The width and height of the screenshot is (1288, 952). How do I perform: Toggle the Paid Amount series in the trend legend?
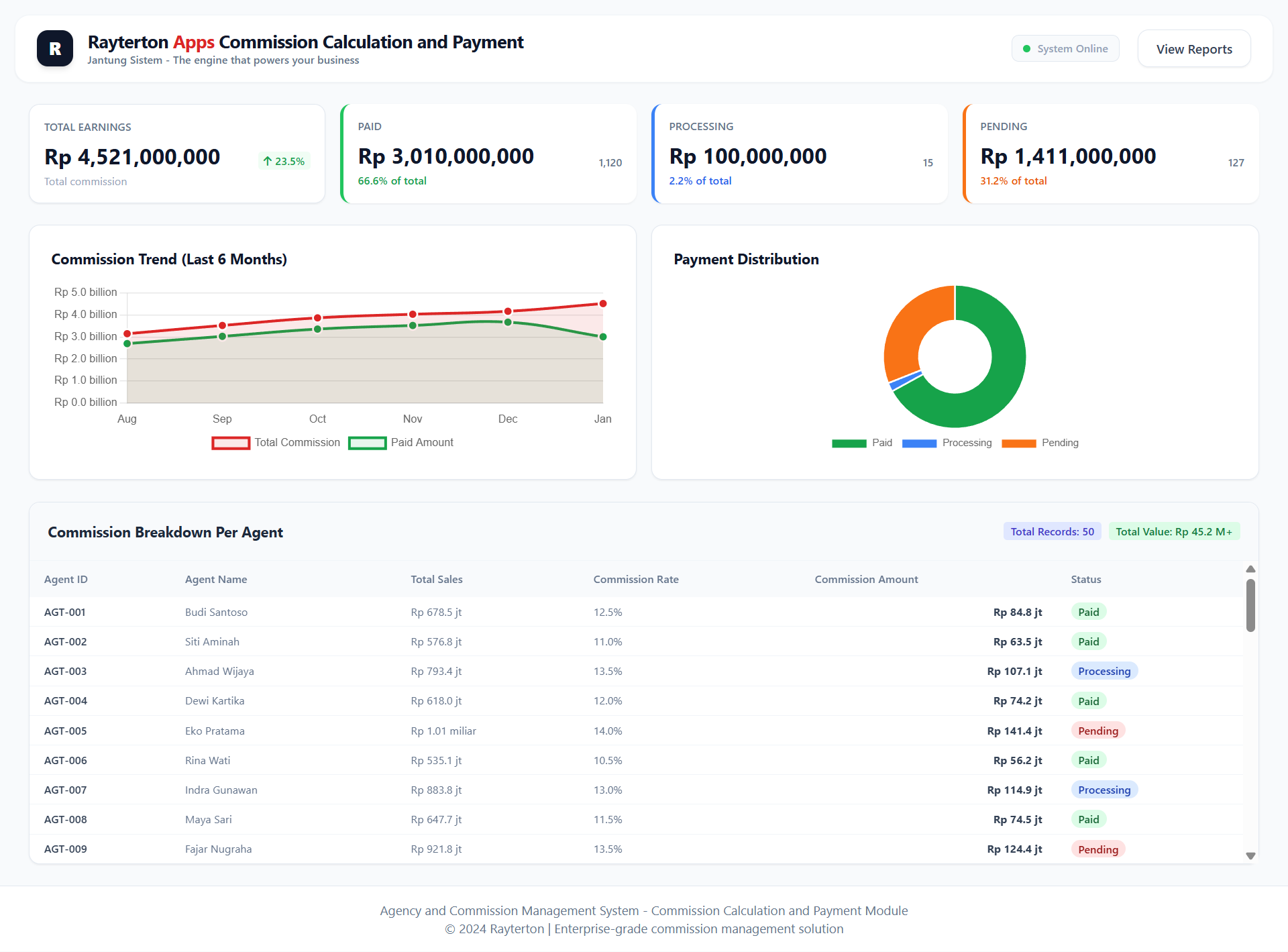[x=368, y=443]
